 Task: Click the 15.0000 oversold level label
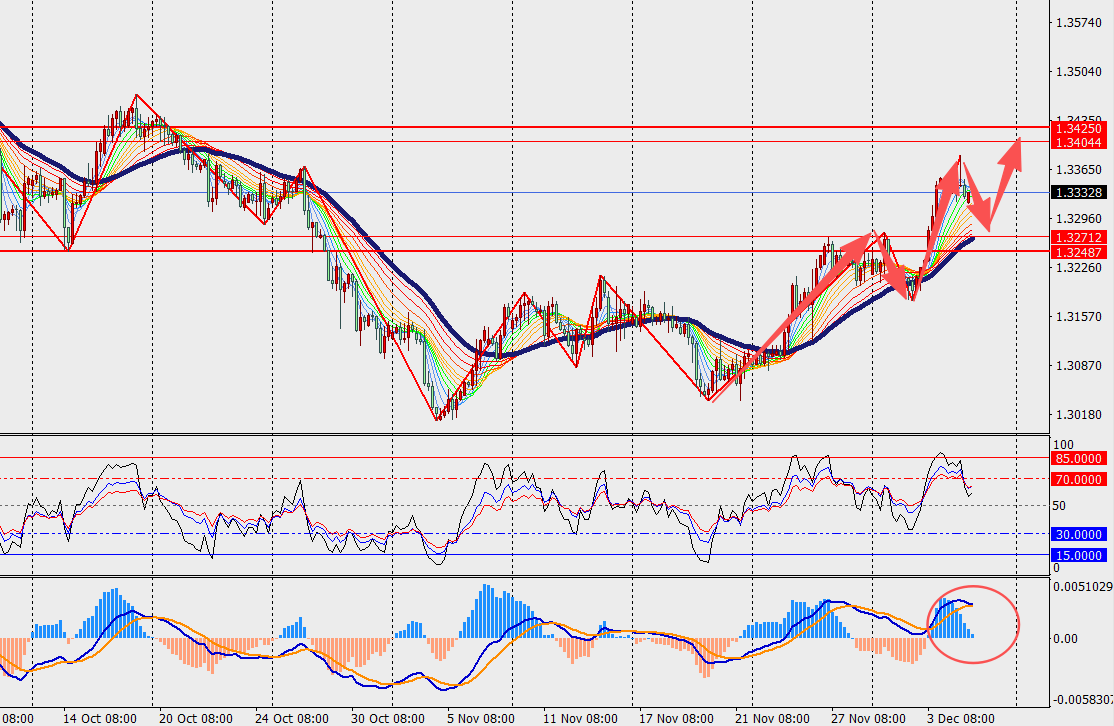coord(1079,555)
